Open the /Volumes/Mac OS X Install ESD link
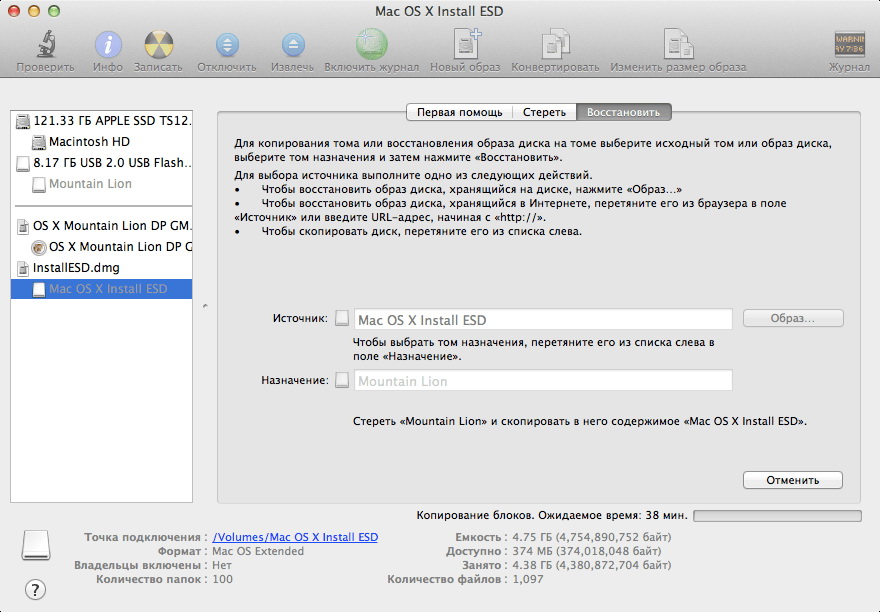 click(x=295, y=537)
